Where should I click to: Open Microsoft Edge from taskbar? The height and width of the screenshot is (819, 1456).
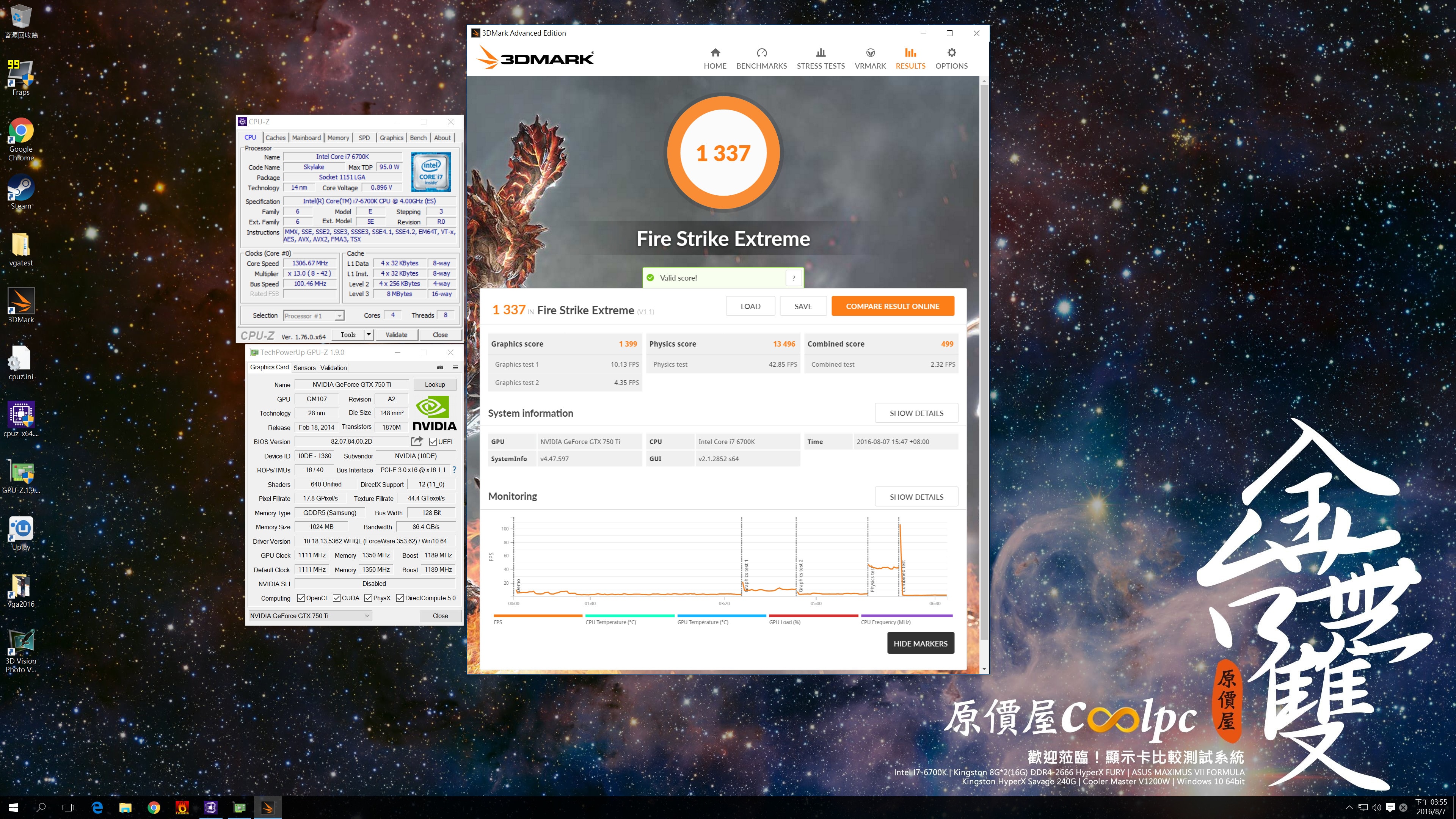pyautogui.click(x=97, y=808)
